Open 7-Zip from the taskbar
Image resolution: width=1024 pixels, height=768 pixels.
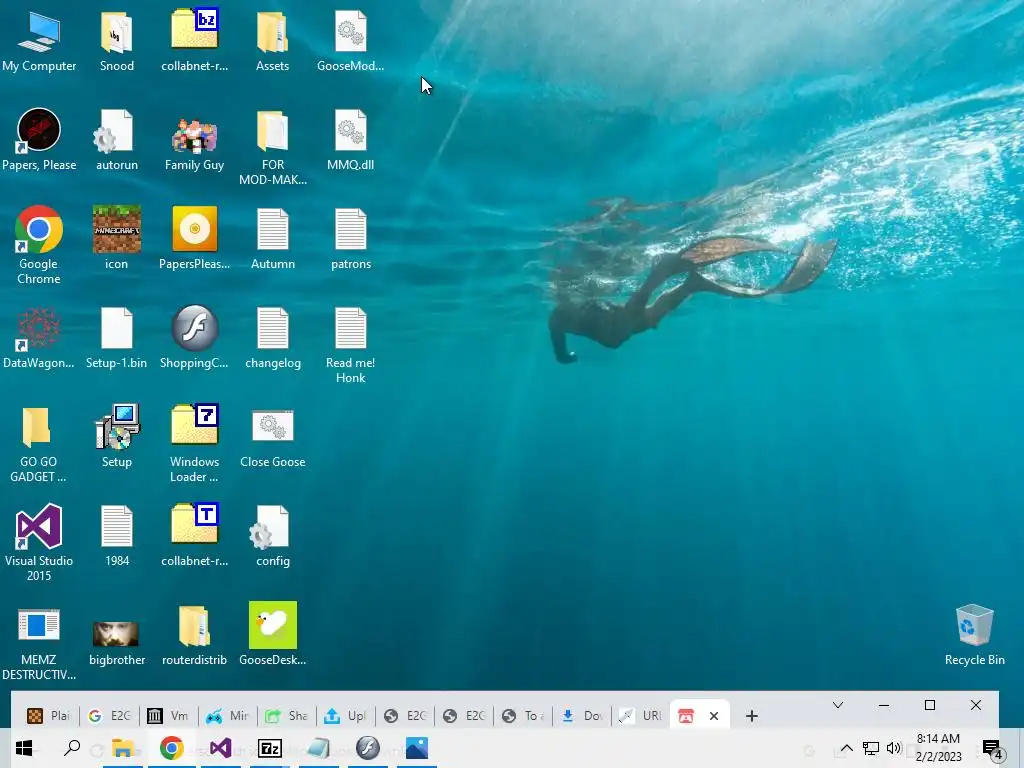tap(270, 748)
